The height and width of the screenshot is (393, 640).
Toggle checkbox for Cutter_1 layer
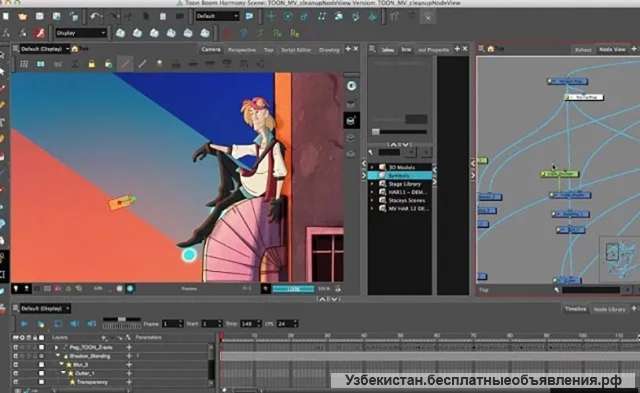(x=41, y=373)
